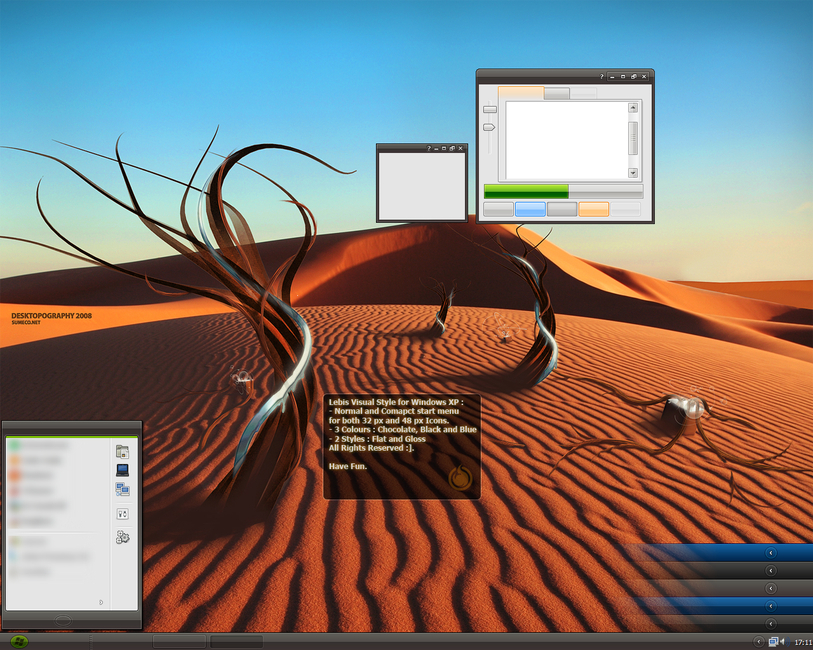The image size is (813, 650).
Task: Minimize the large sample window
Action: click(612, 76)
